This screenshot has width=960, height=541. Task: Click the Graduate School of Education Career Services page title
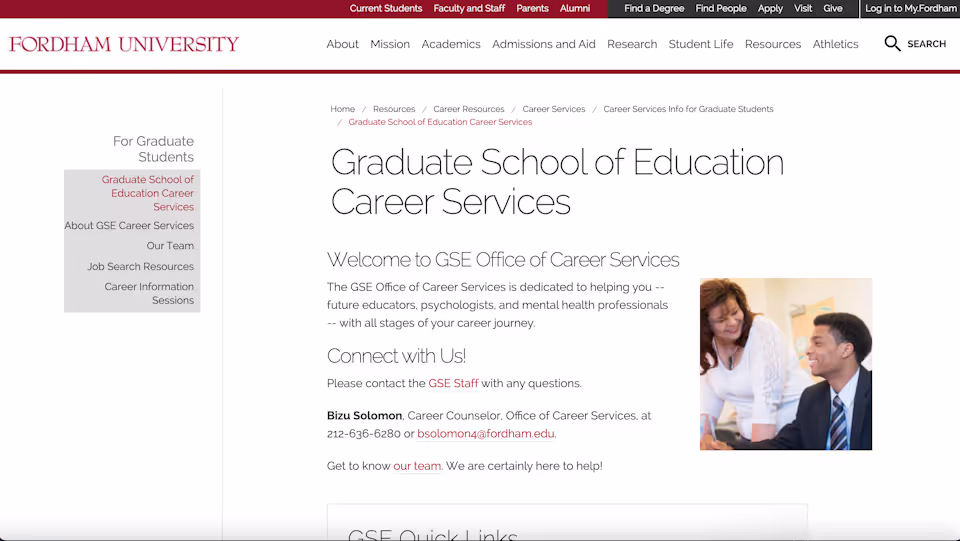tap(557, 182)
